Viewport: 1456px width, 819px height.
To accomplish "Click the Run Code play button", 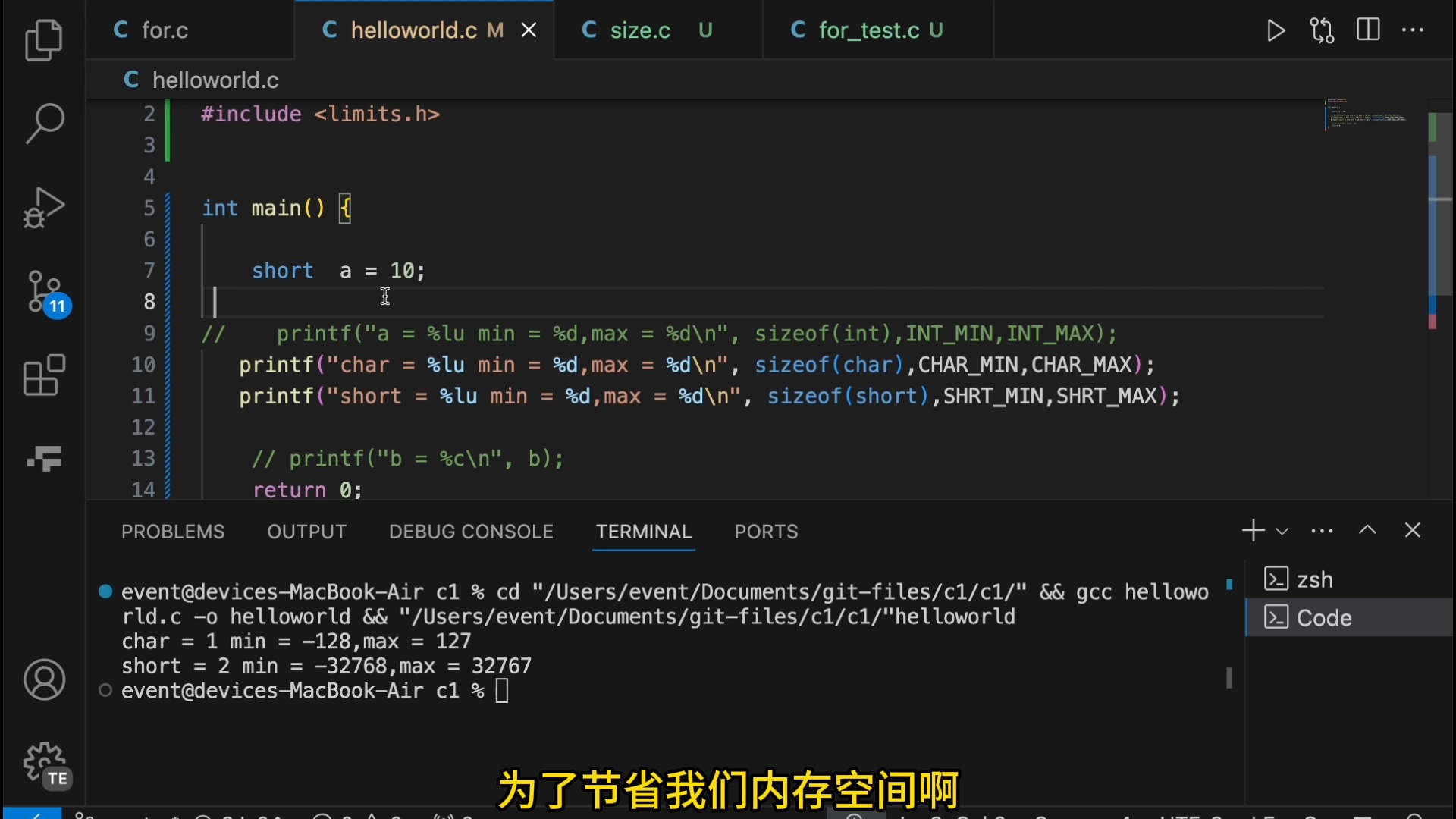I will click(x=1276, y=30).
